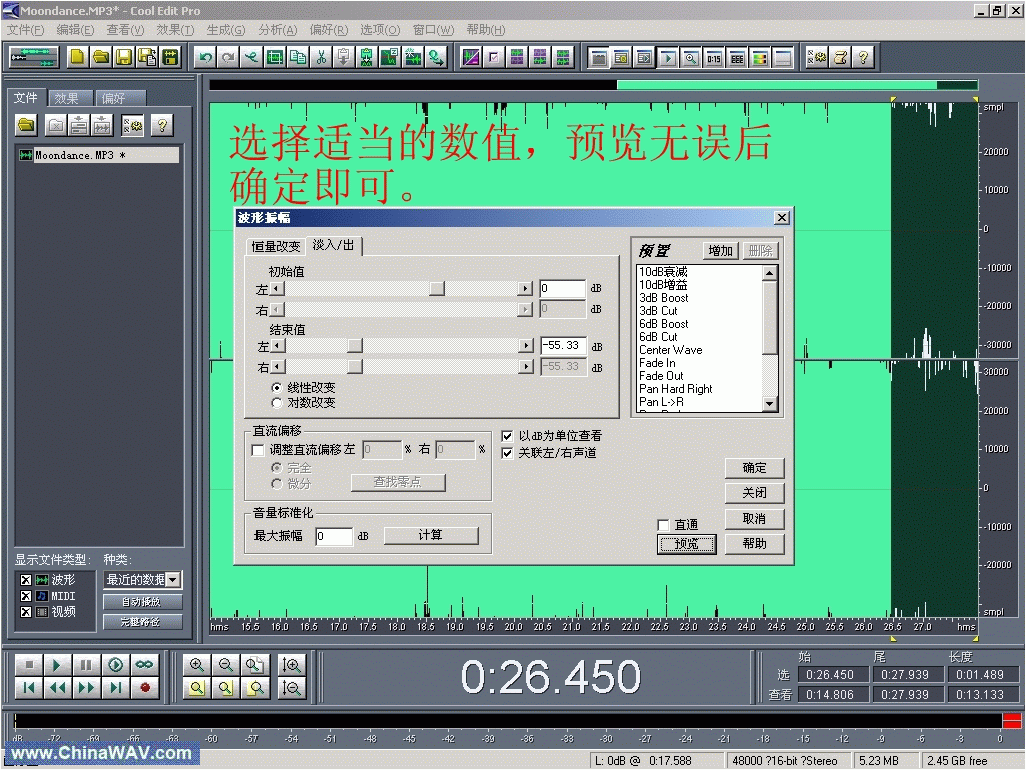This screenshot has width=1026, height=770.
Task: Click the Cut scissors icon in the toolbar
Action: coord(320,57)
